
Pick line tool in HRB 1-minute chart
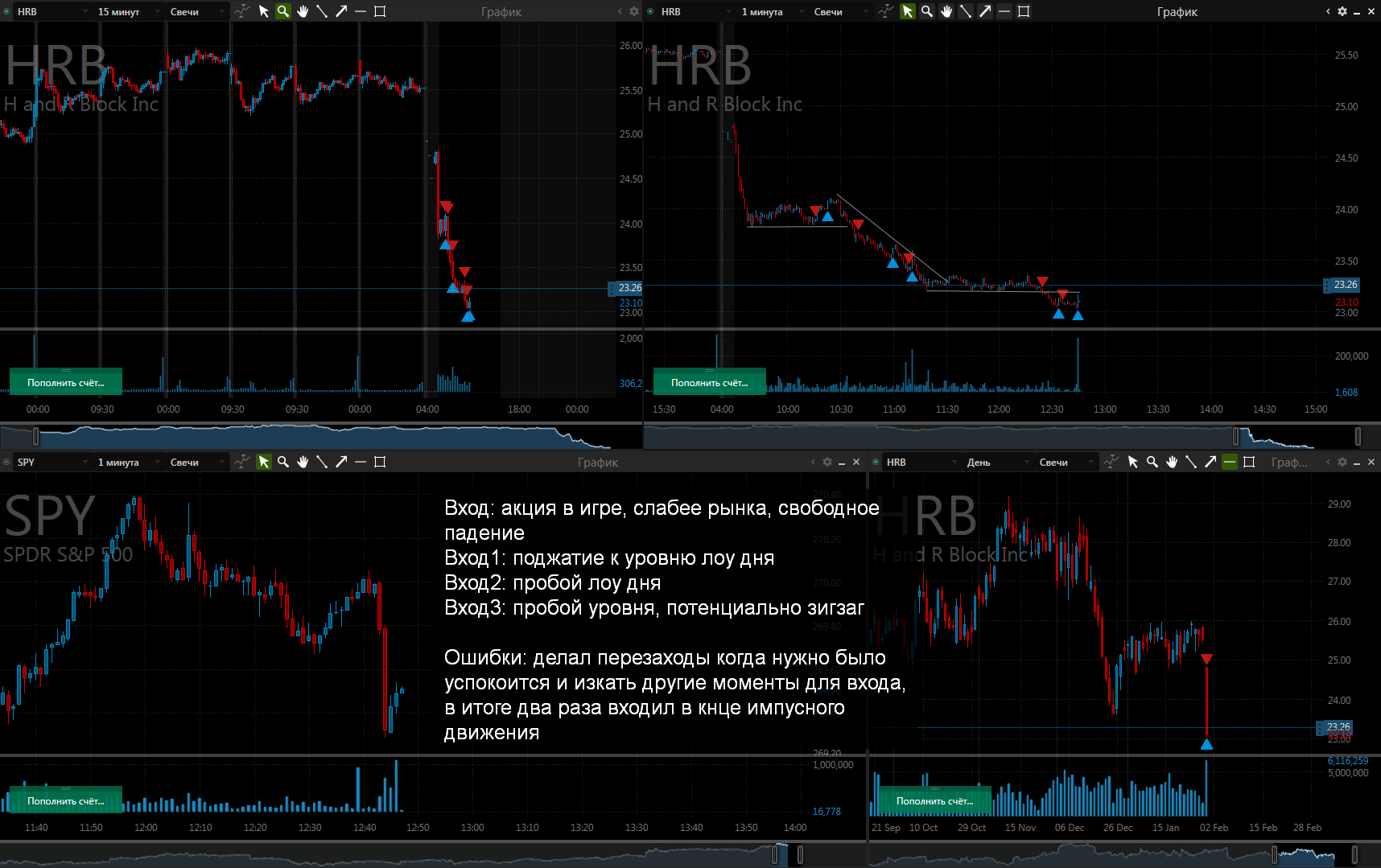(x=966, y=11)
